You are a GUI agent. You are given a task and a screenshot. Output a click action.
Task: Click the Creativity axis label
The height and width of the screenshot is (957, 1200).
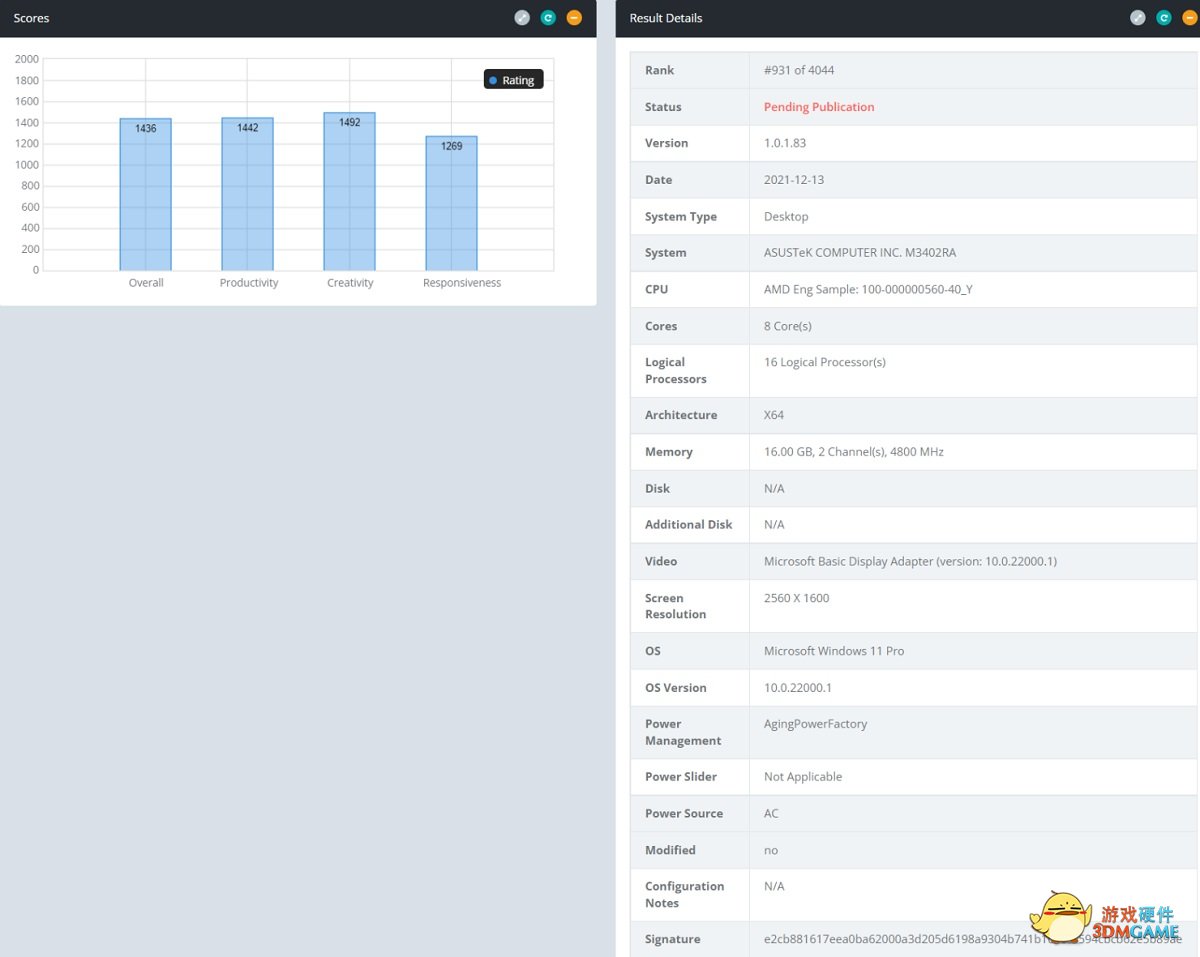click(x=350, y=283)
